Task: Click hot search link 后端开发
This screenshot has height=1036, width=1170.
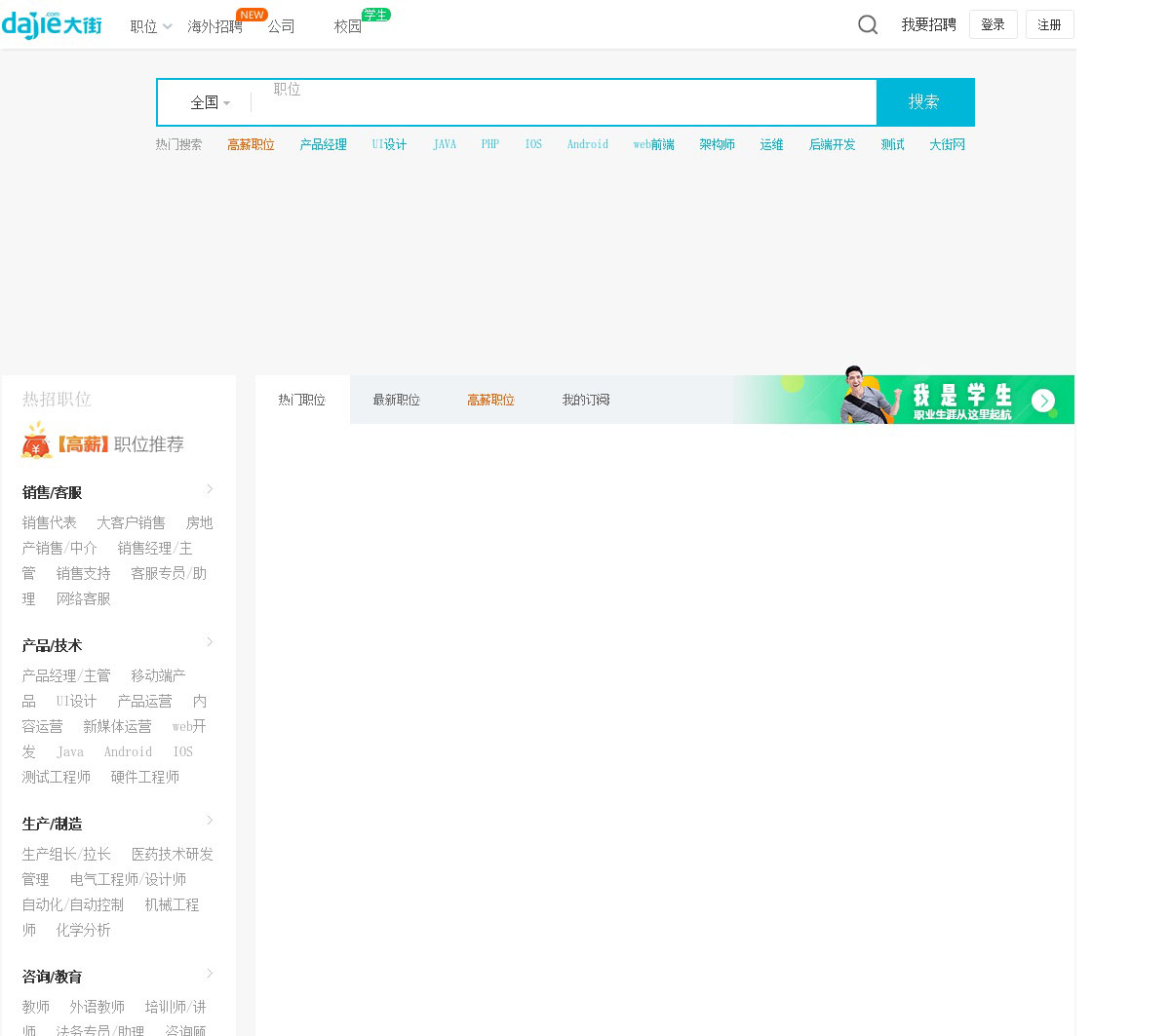Action: pos(832,144)
